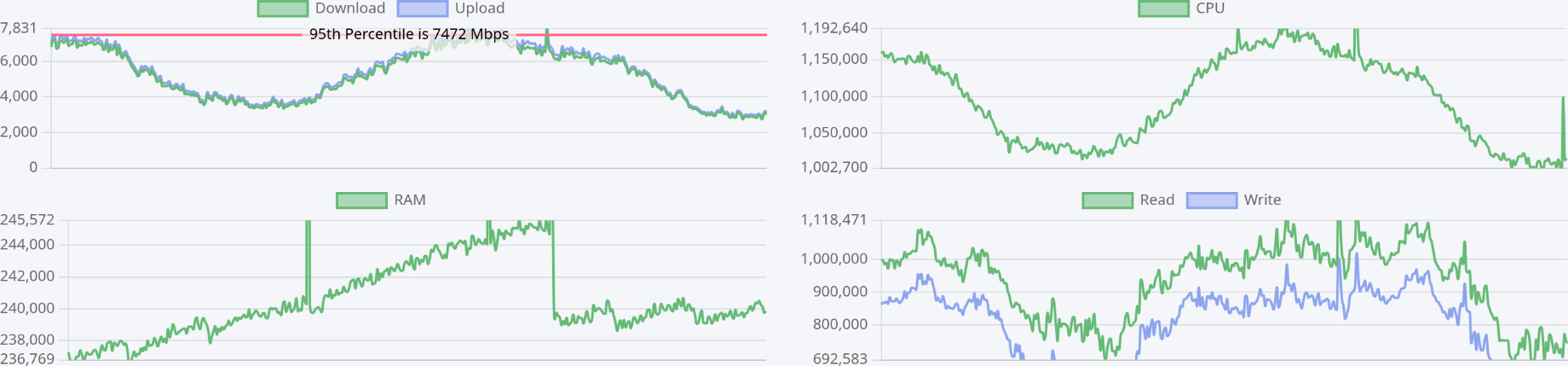The height and width of the screenshot is (366, 1568).
Task: Click the 692,583 axis label on disk chart
Action: click(x=840, y=358)
